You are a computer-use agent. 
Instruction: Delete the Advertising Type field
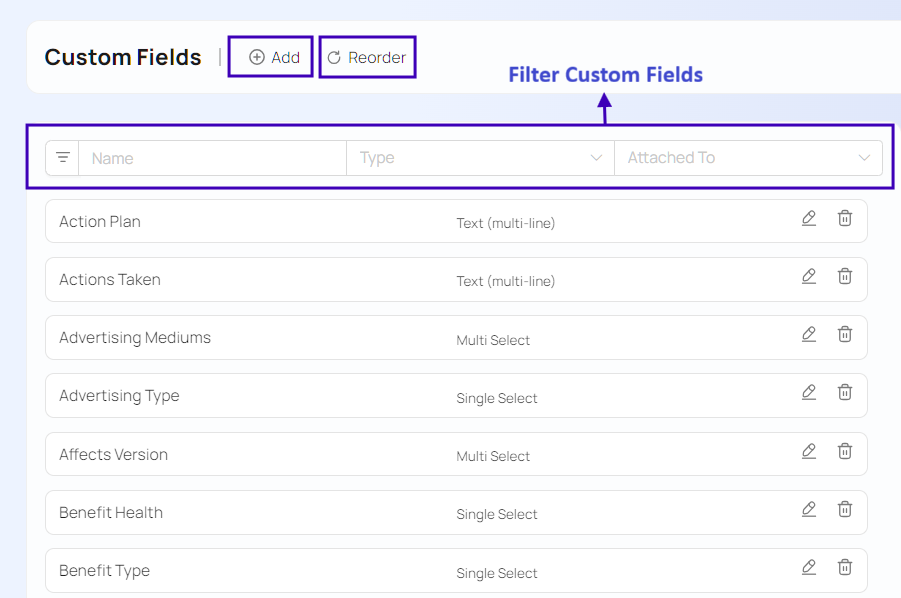845,392
